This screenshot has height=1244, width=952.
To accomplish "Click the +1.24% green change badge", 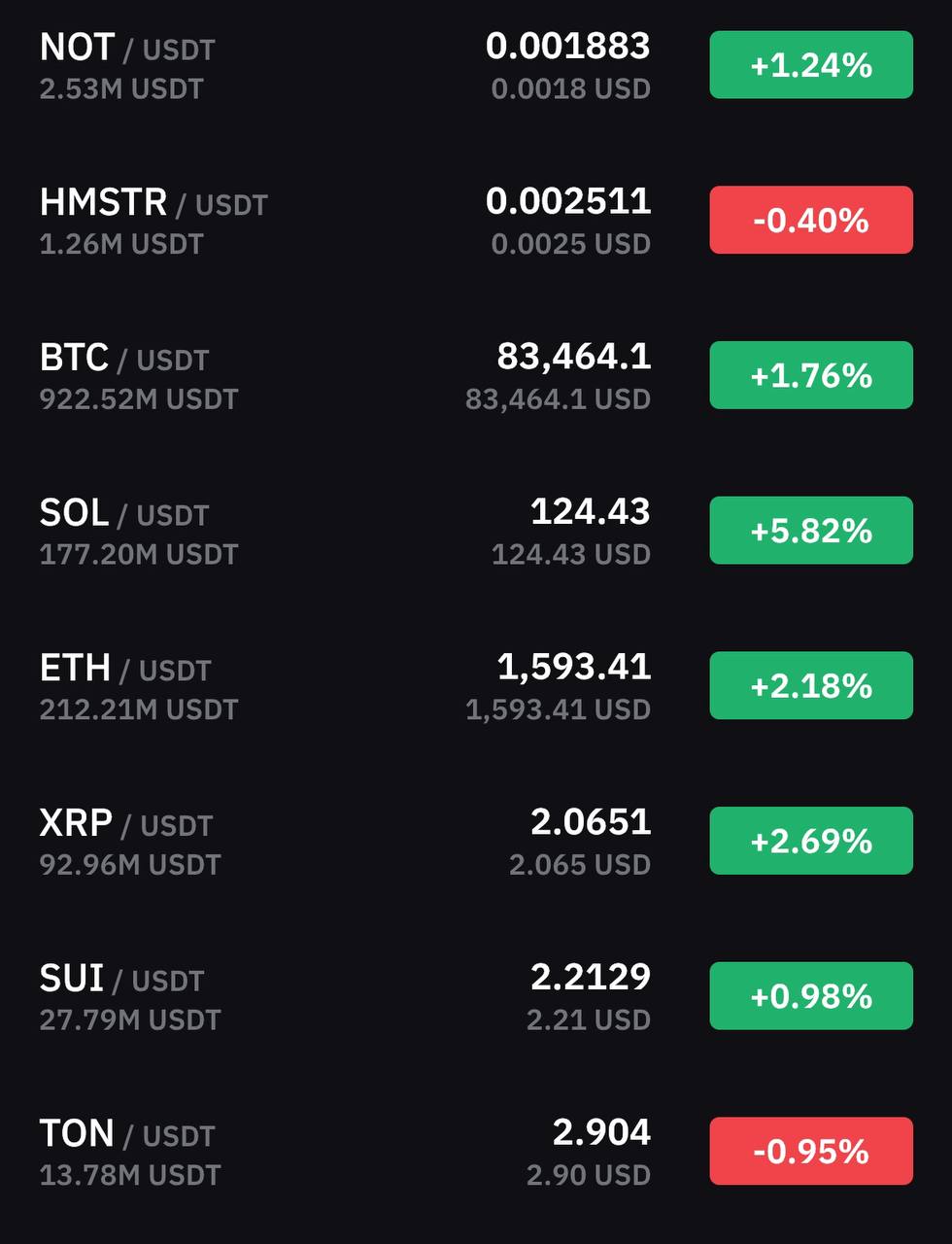I will coord(811,65).
